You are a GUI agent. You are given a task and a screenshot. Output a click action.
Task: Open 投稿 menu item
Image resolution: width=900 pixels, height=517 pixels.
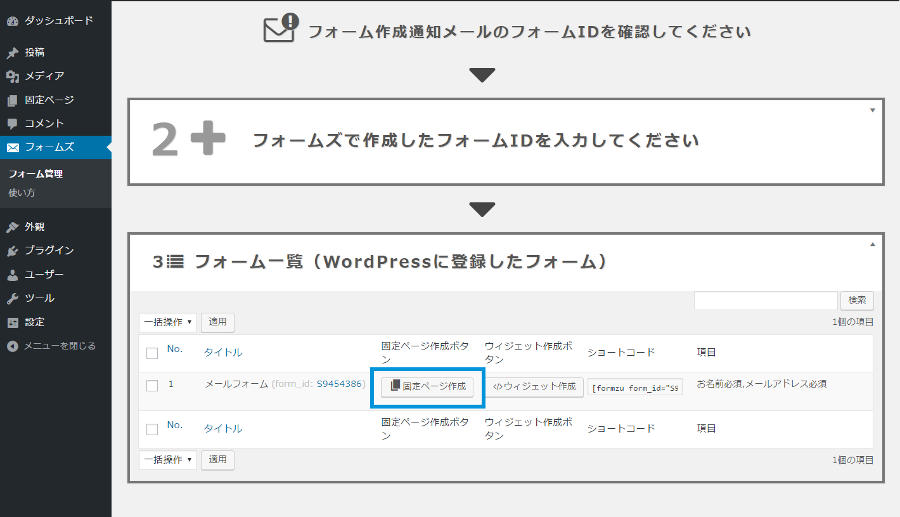pyautogui.click(x=34, y=52)
